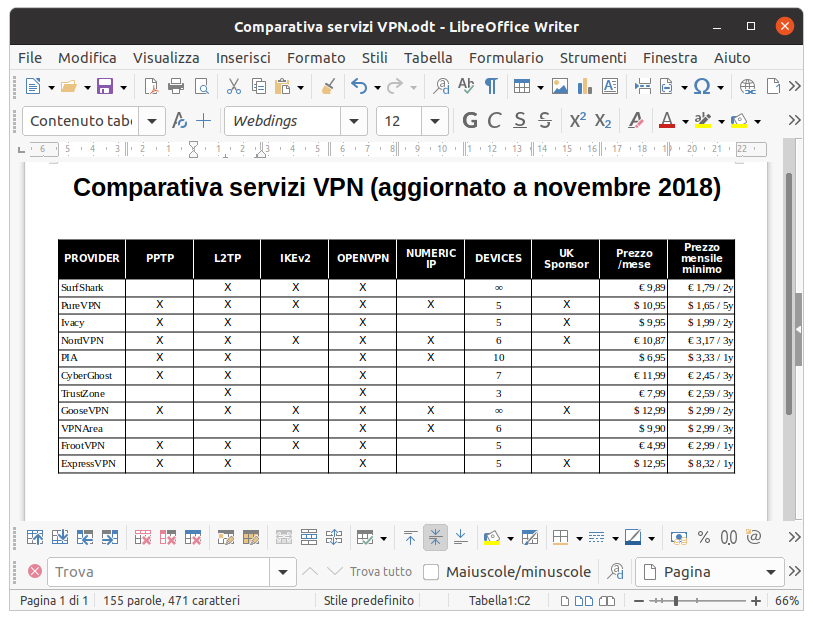Save document with the floppy icon
The image size is (813, 620).
tap(105, 86)
